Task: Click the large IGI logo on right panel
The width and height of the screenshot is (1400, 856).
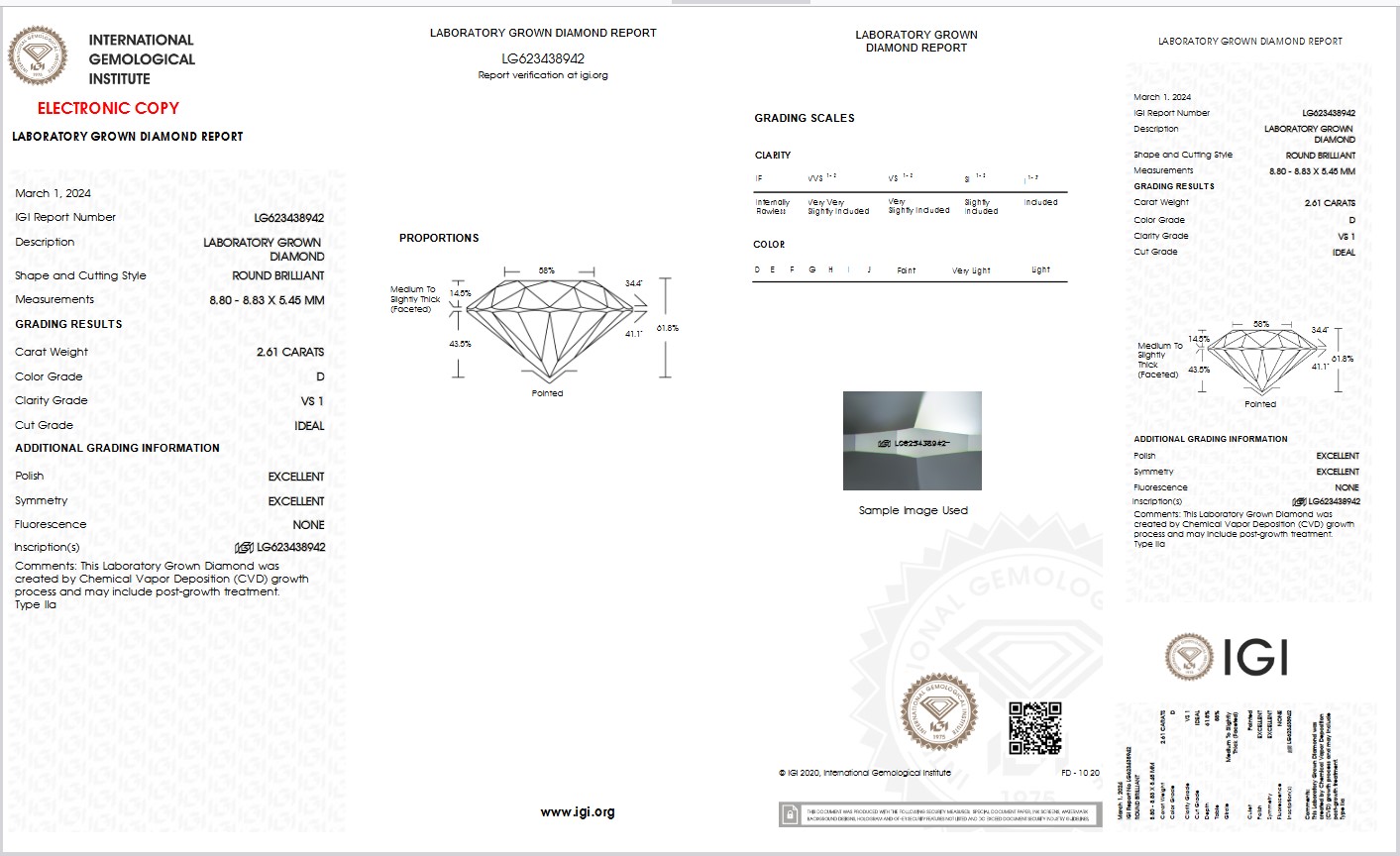Action: [1227, 657]
